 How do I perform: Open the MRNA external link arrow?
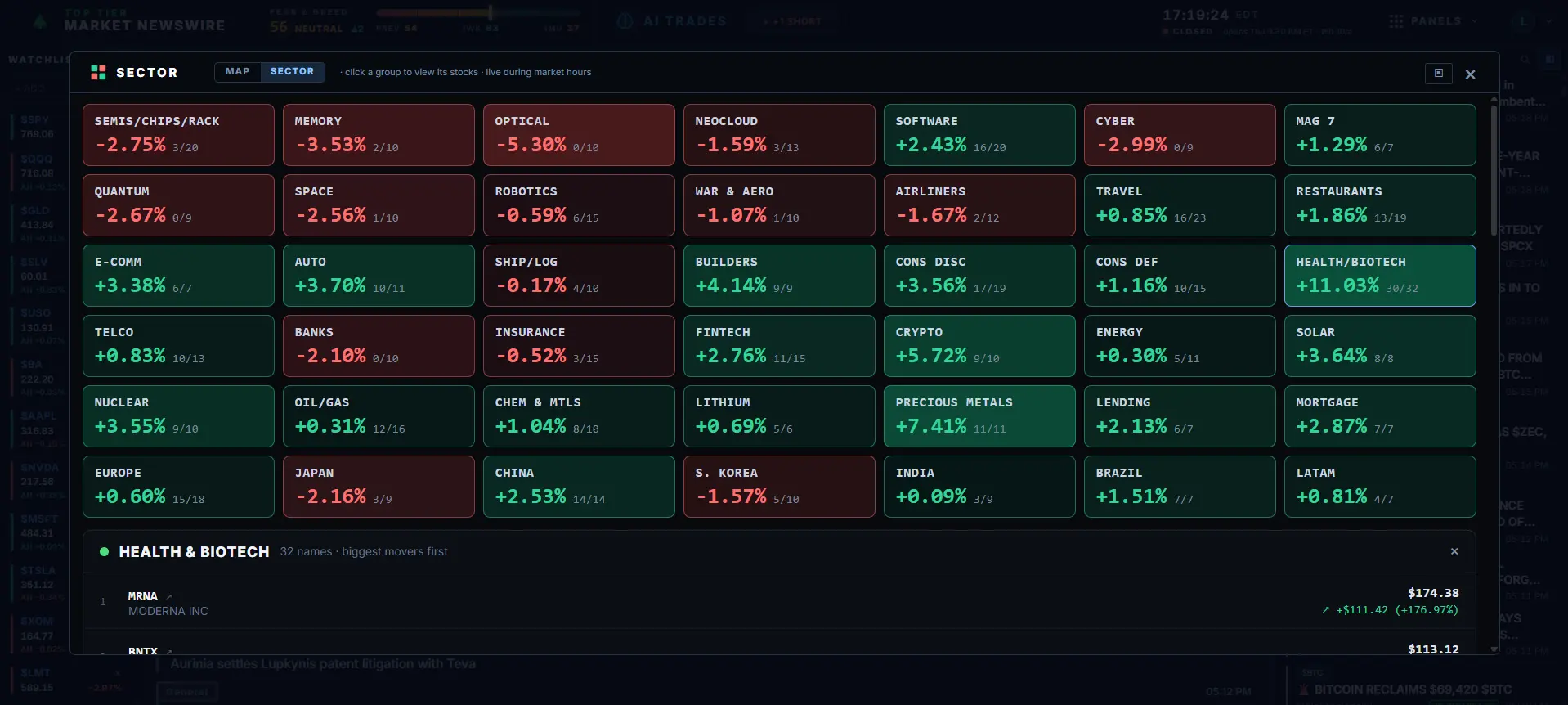click(x=169, y=597)
